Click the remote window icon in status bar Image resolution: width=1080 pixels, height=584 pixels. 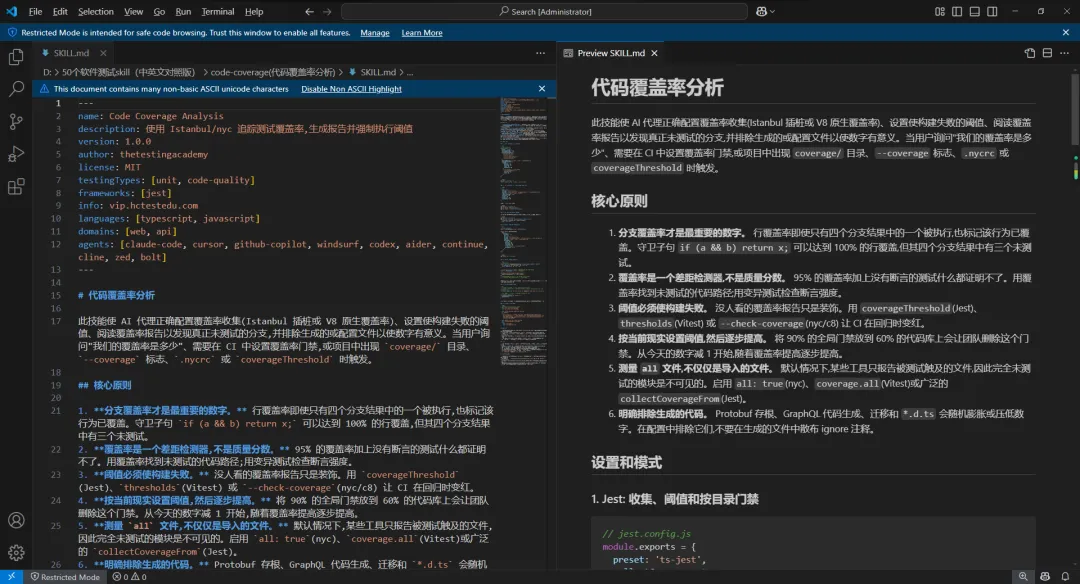point(11,577)
